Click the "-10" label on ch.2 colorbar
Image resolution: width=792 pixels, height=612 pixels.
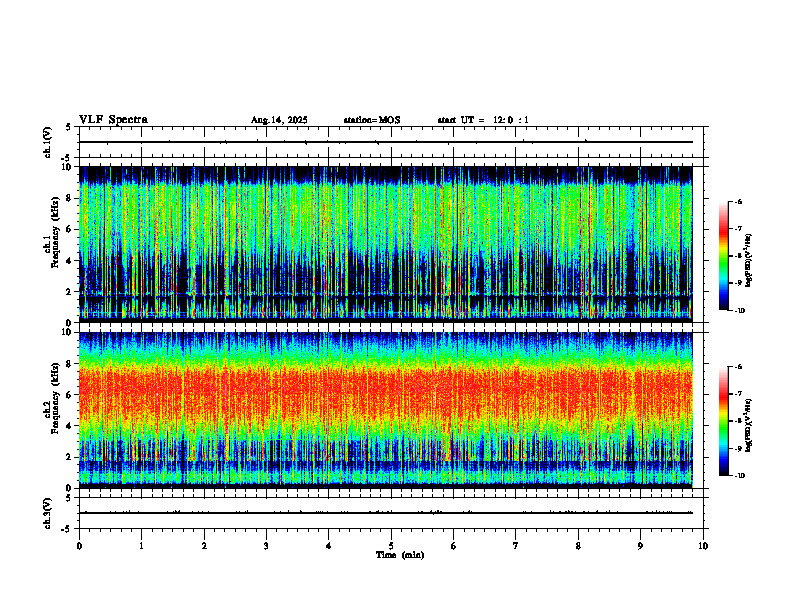click(738, 475)
